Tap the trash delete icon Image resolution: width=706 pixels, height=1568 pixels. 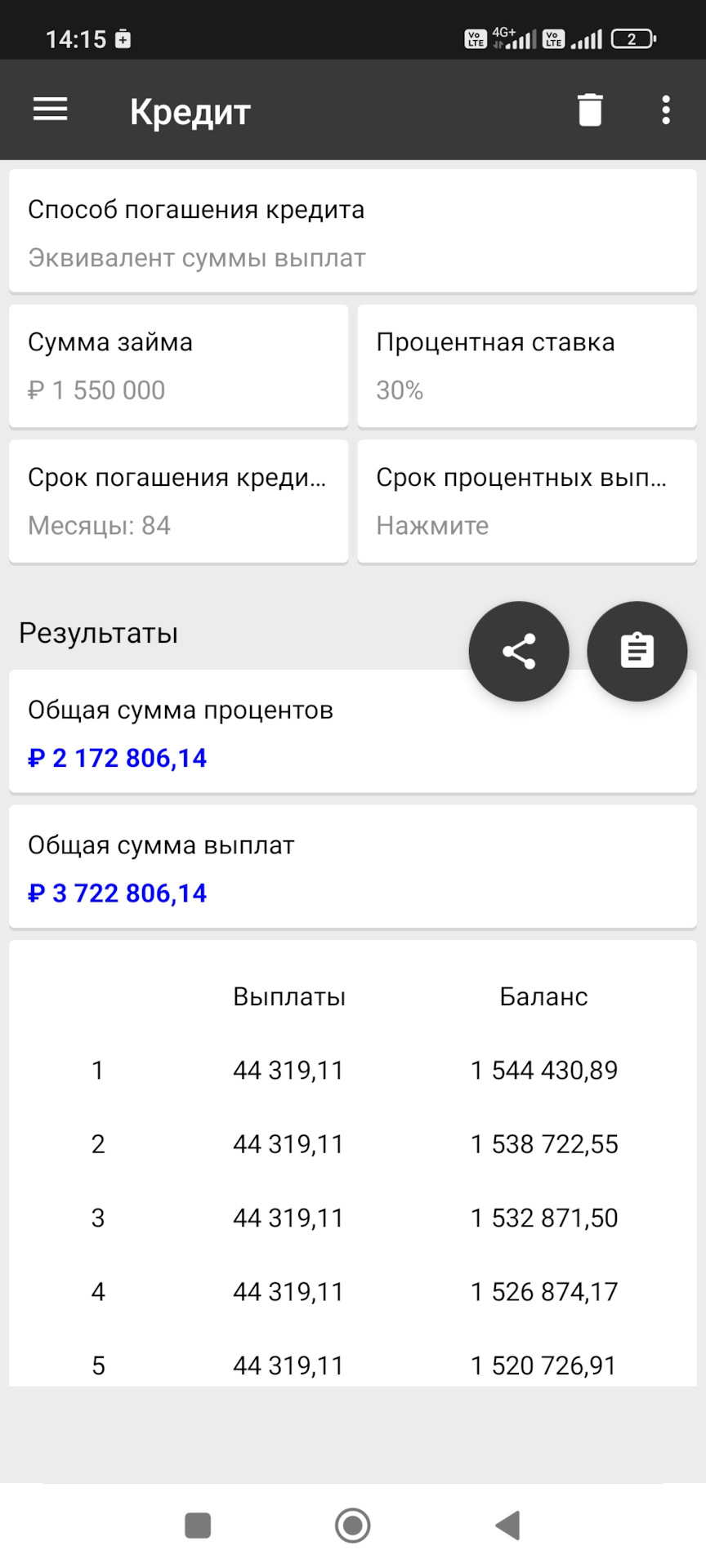click(589, 109)
